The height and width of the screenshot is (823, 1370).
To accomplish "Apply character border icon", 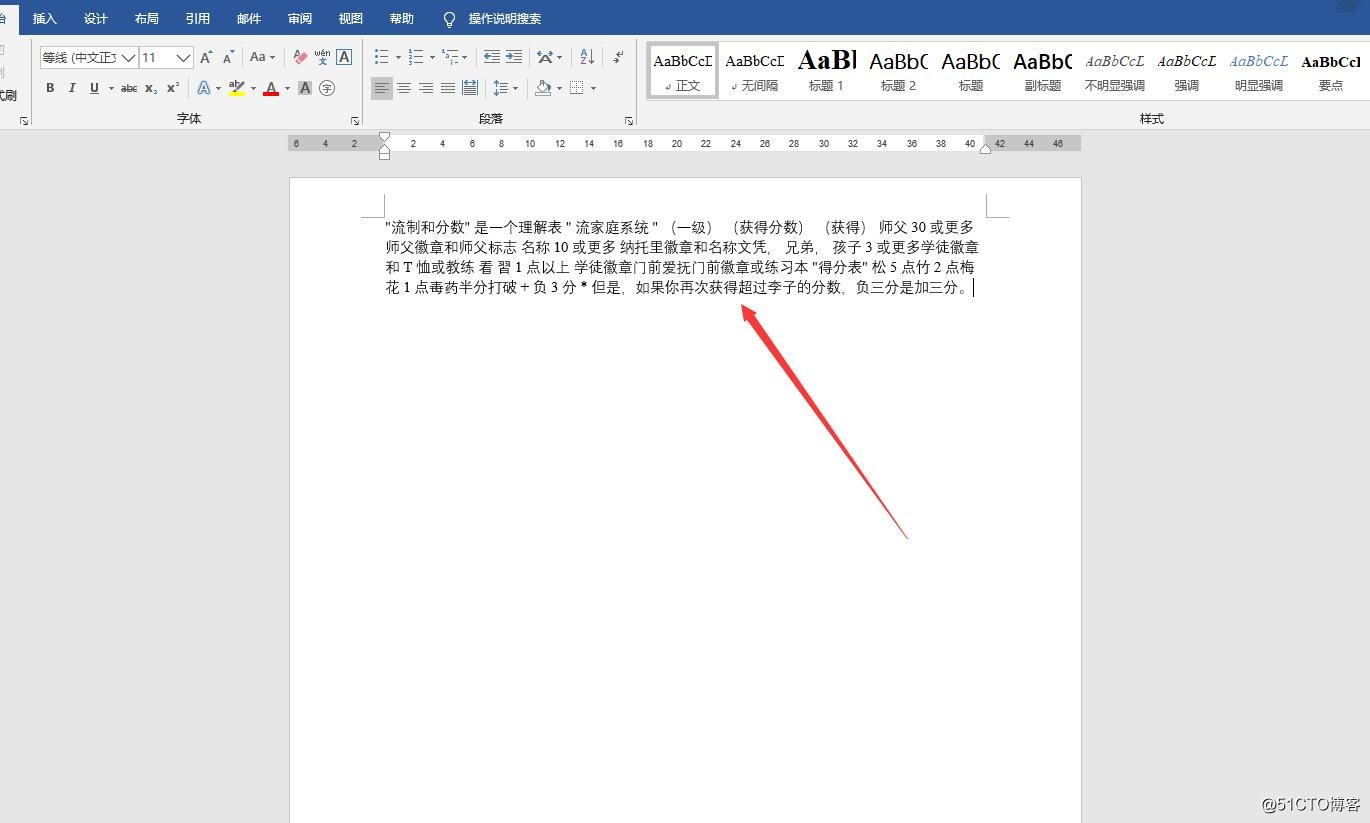I will pos(344,57).
